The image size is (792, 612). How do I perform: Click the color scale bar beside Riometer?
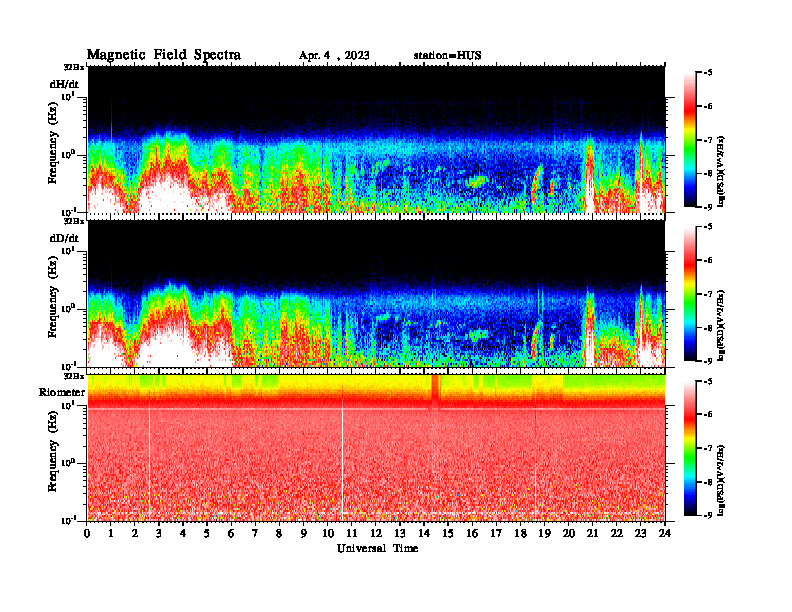[x=690, y=448]
